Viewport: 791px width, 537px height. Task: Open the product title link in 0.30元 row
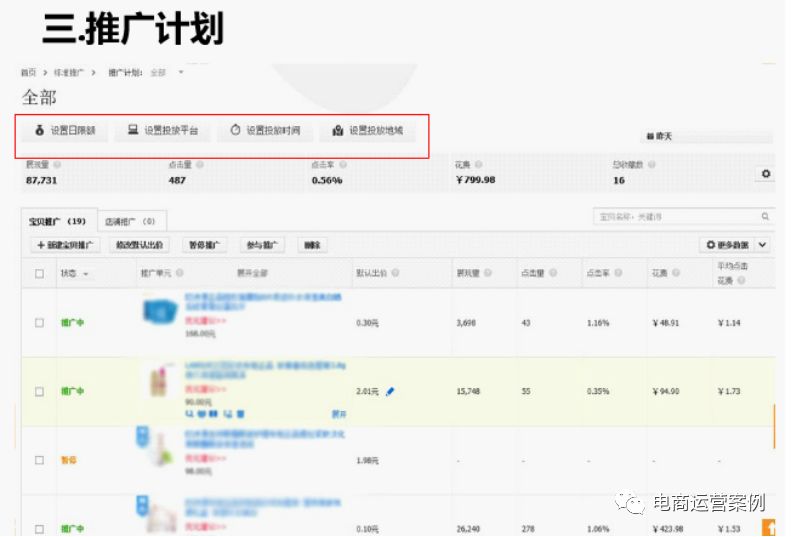click(262, 302)
